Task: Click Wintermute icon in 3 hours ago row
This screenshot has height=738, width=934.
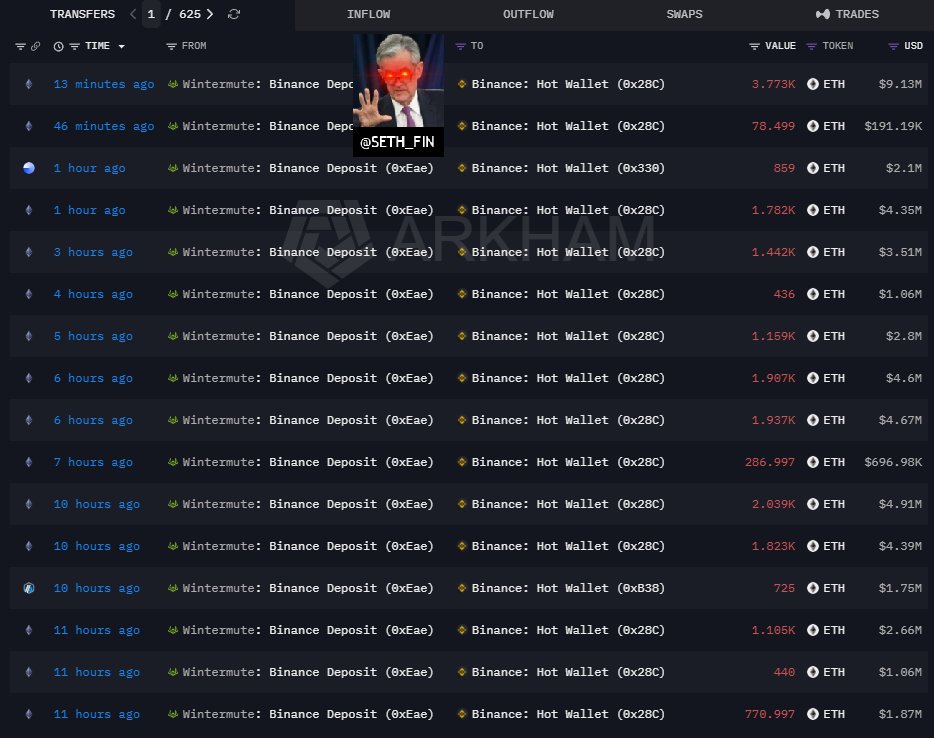Action: pos(173,252)
